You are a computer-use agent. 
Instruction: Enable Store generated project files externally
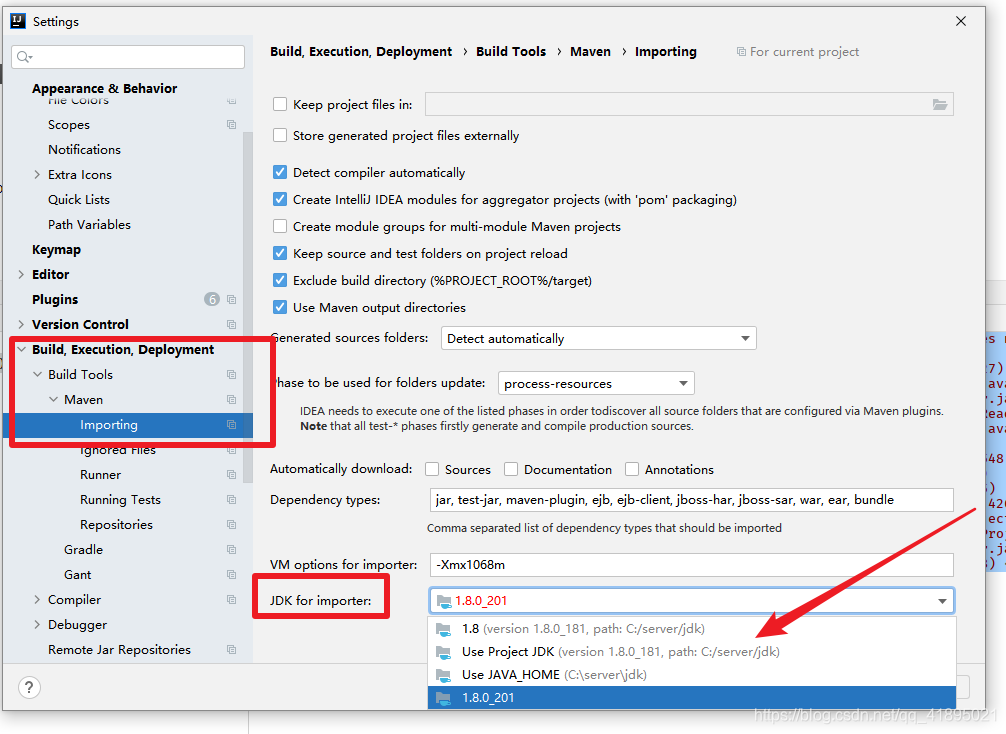280,135
